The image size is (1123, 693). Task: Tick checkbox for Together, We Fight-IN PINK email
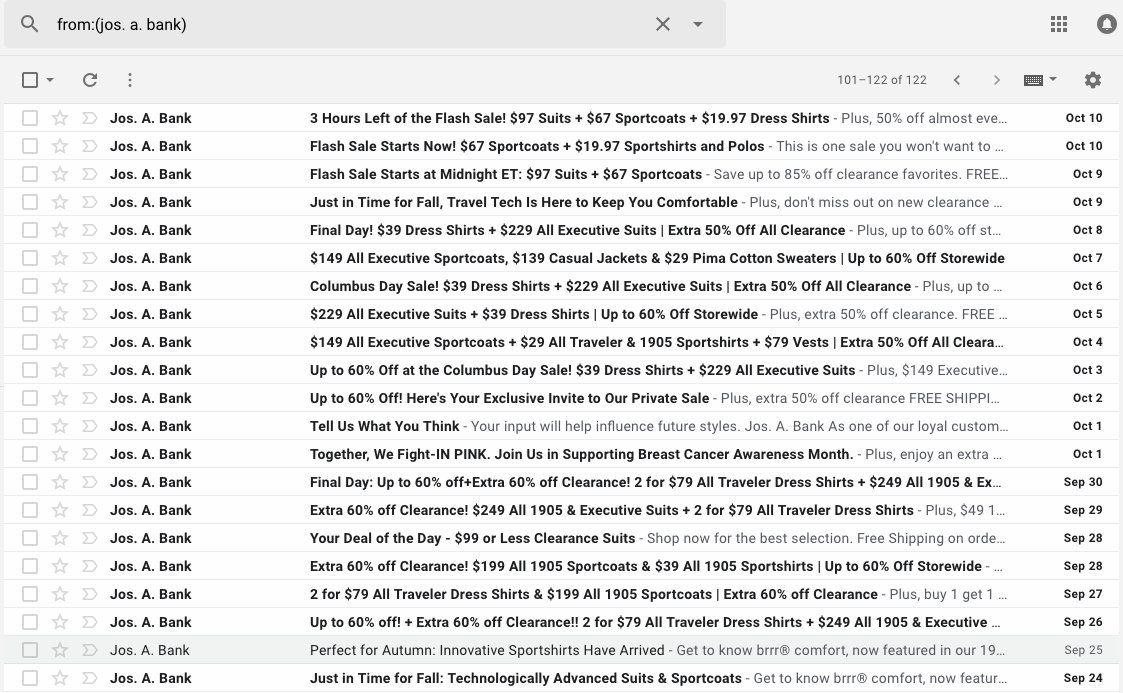[x=29, y=454]
